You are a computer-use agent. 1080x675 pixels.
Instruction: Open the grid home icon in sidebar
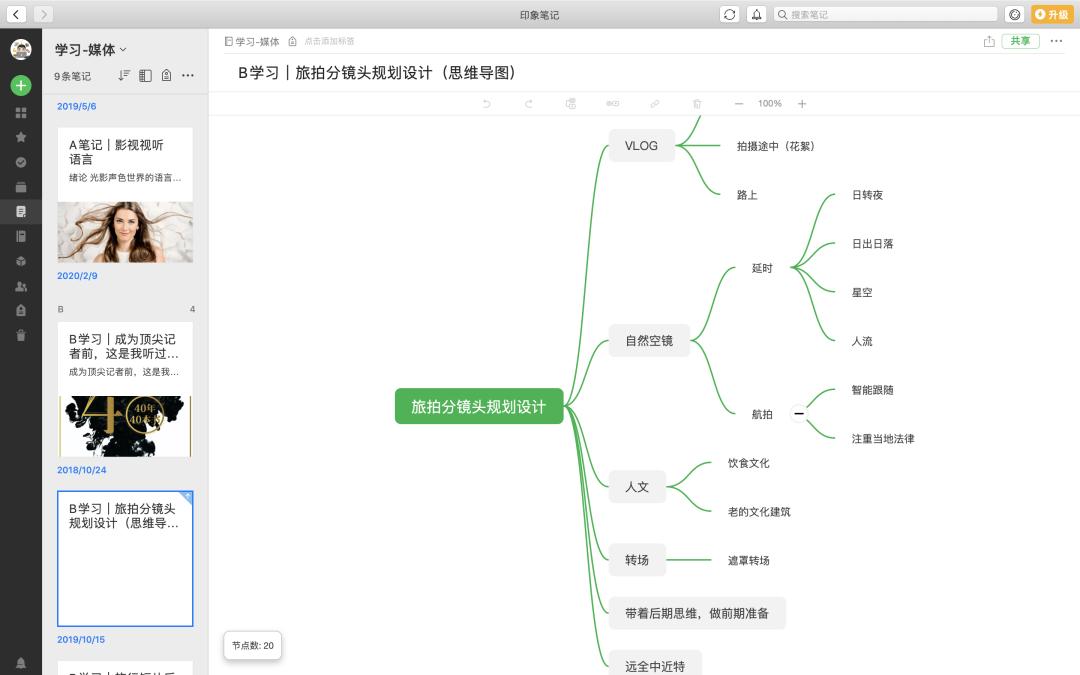point(21,112)
